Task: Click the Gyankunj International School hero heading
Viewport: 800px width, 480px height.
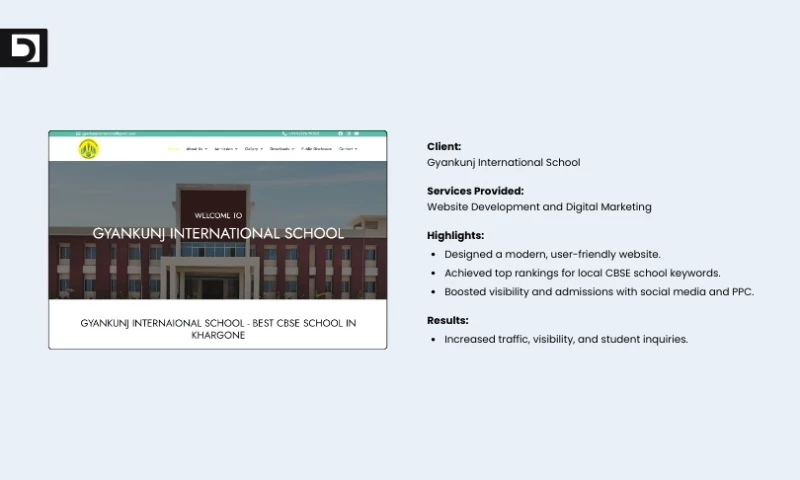Action: pyautogui.click(x=218, y=233)
